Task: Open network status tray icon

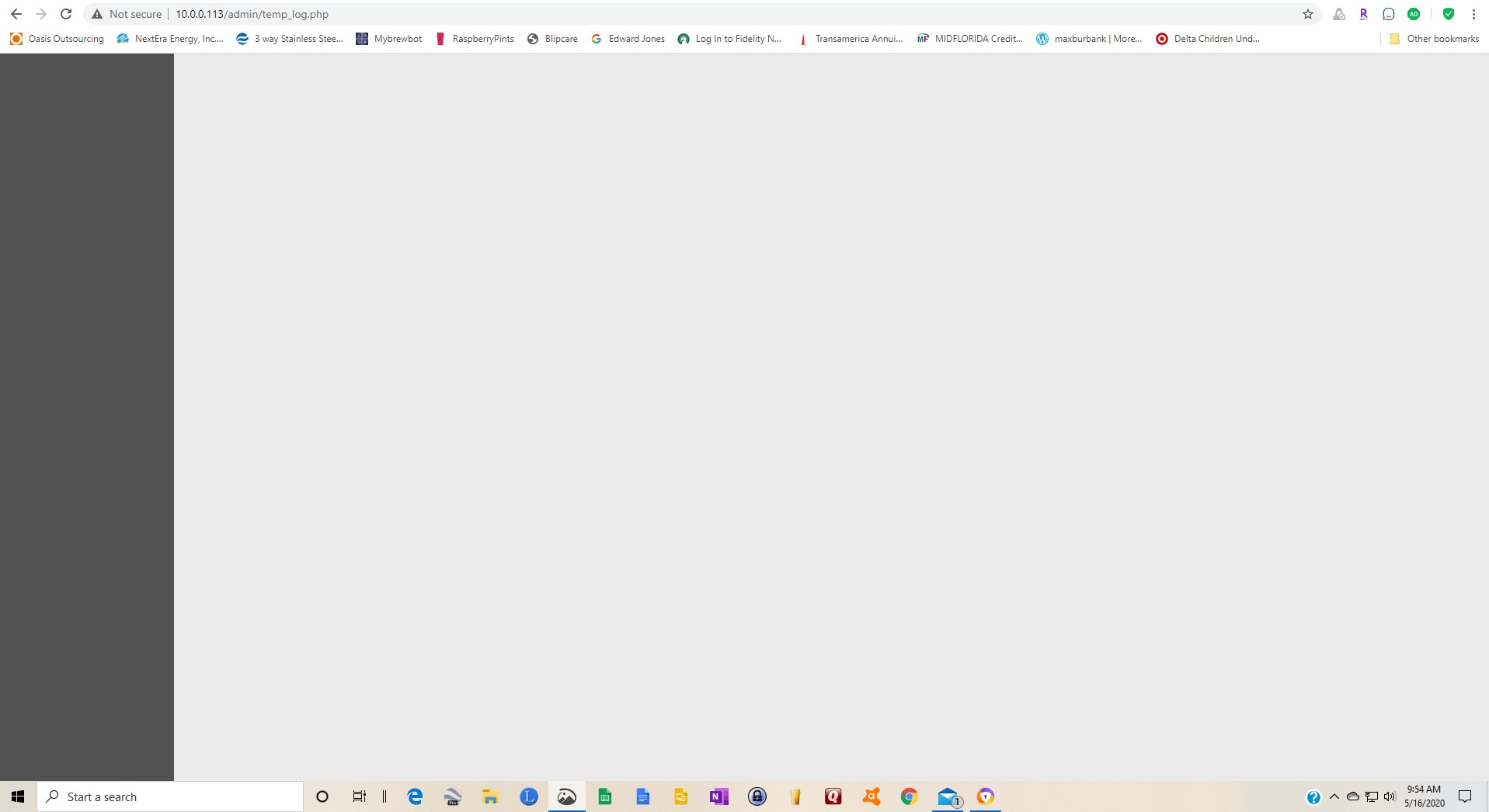Action: pos(1372,797)
